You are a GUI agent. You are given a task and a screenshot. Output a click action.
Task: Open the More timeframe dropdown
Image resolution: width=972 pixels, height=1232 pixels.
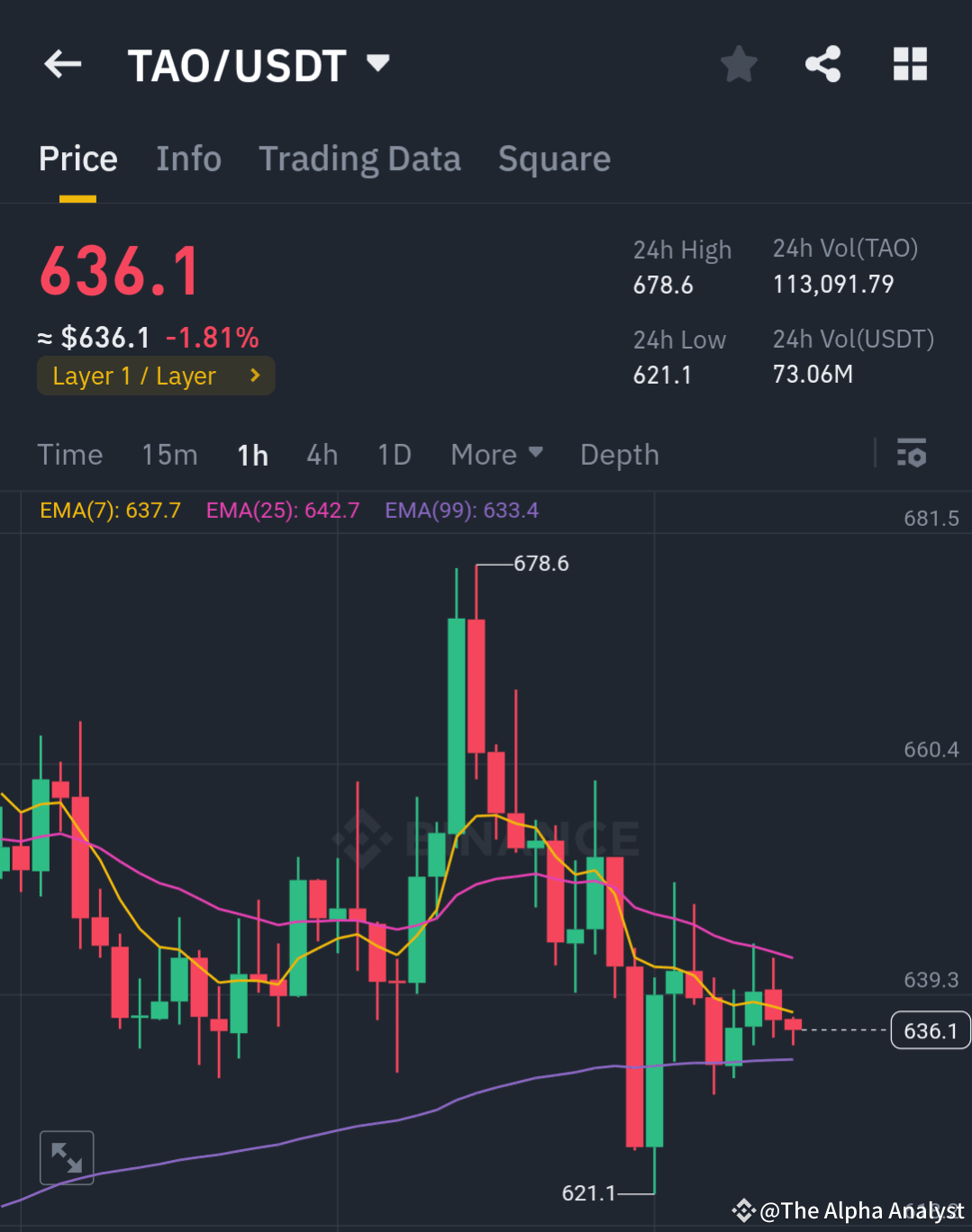click(x=495, y=455)
